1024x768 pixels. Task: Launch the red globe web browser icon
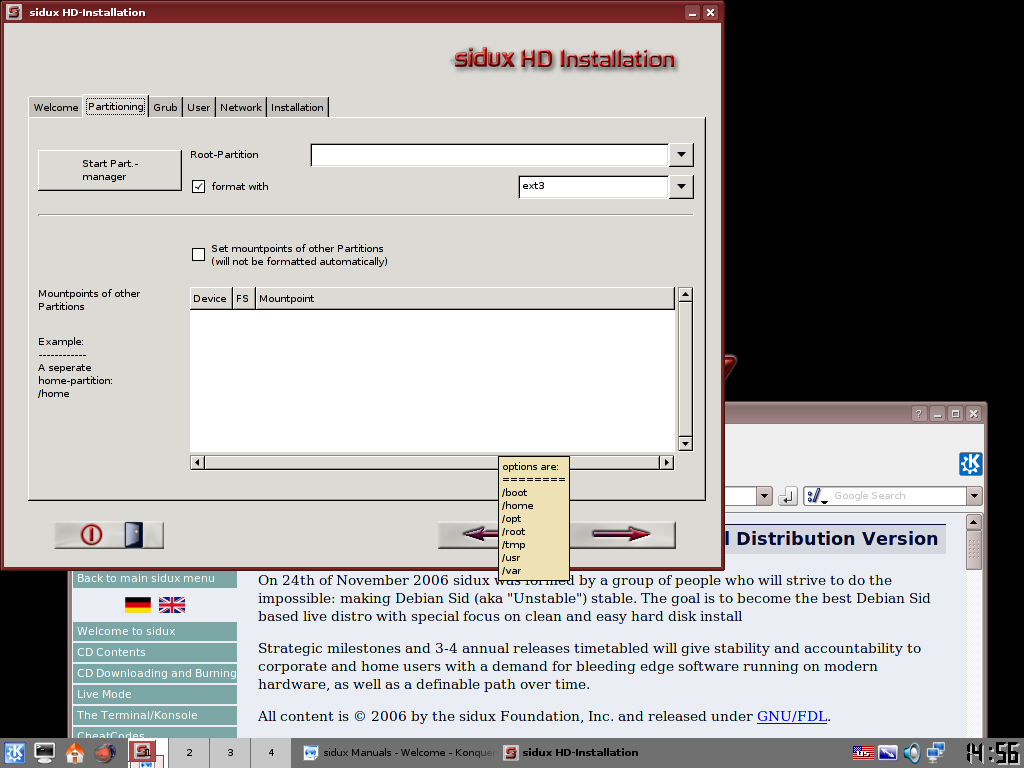point(104,753)
